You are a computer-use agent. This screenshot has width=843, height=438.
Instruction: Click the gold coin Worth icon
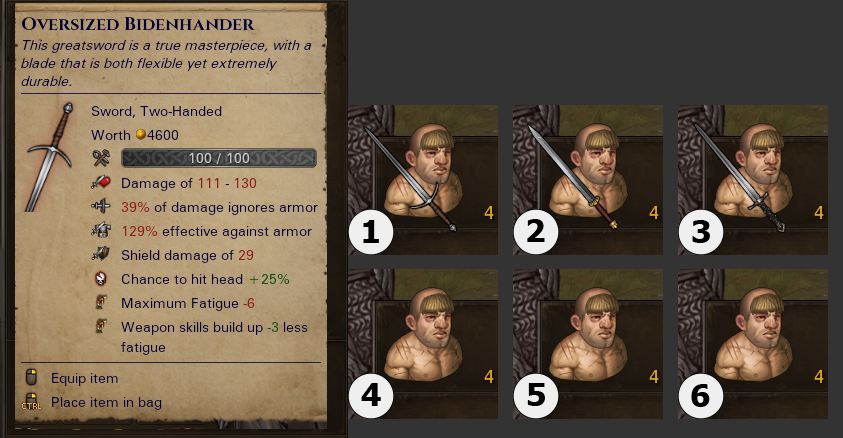point(140,134)
